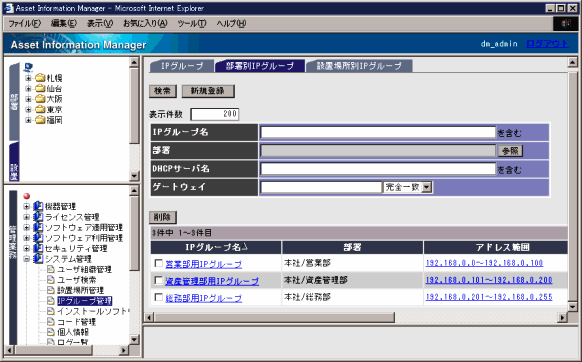Click the ライセンス管理 book icon
The height and width of the screenshot is (362, 582).
38,216
